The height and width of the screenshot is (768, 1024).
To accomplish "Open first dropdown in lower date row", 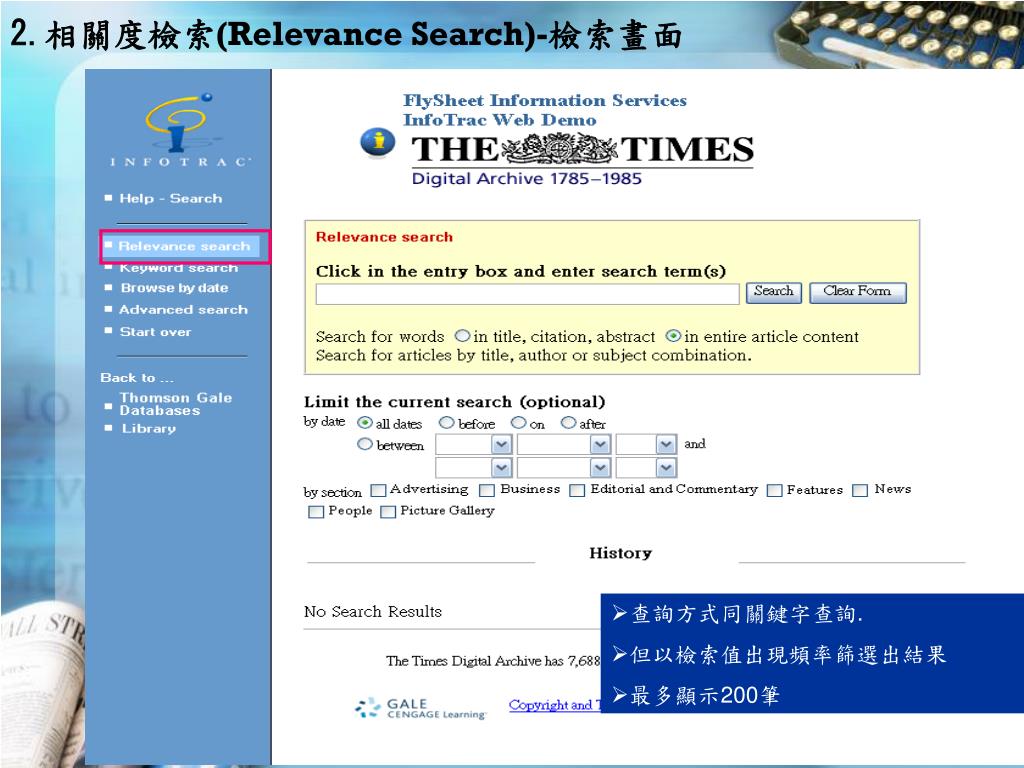I will pyautogui.click(x=473, y=468).
